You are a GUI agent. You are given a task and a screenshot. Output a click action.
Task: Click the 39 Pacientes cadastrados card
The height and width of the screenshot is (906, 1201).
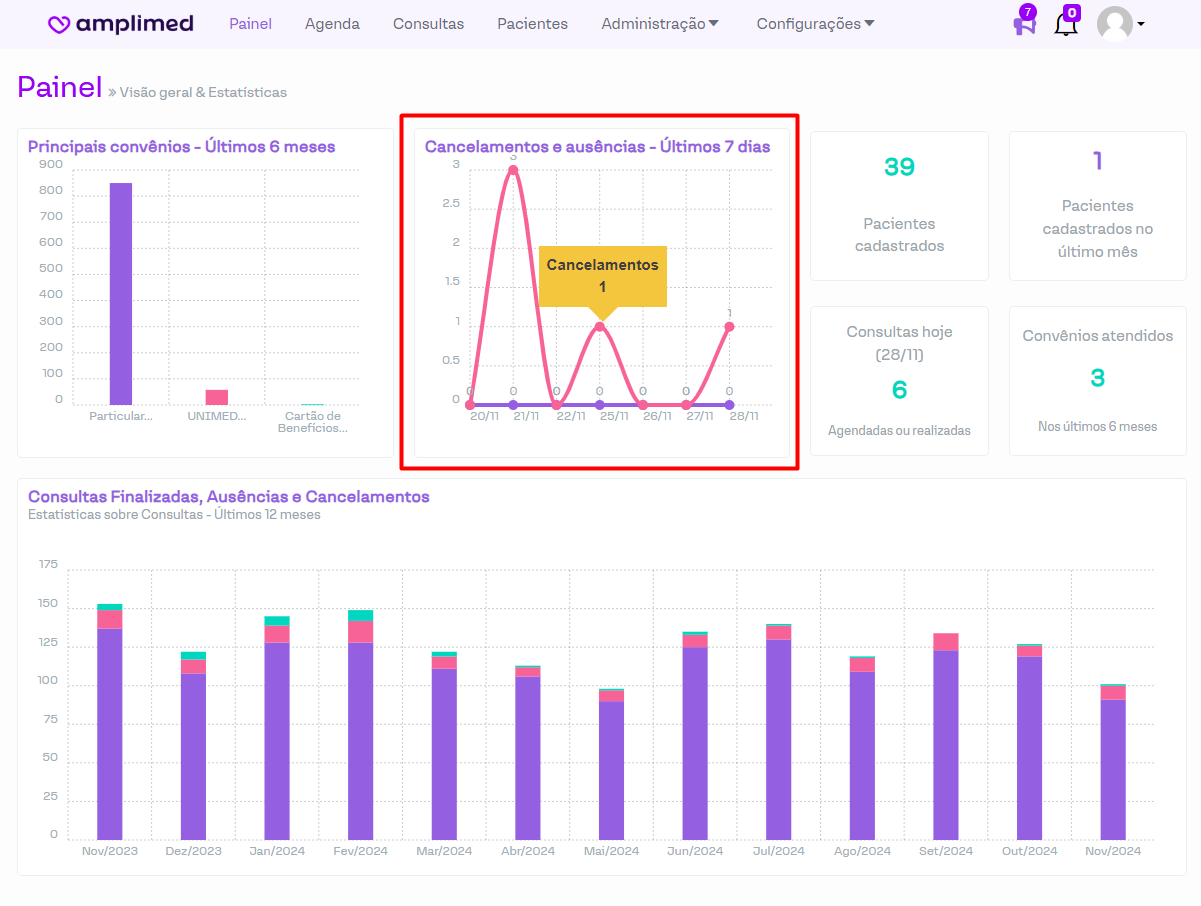click(x=899, y=205)
